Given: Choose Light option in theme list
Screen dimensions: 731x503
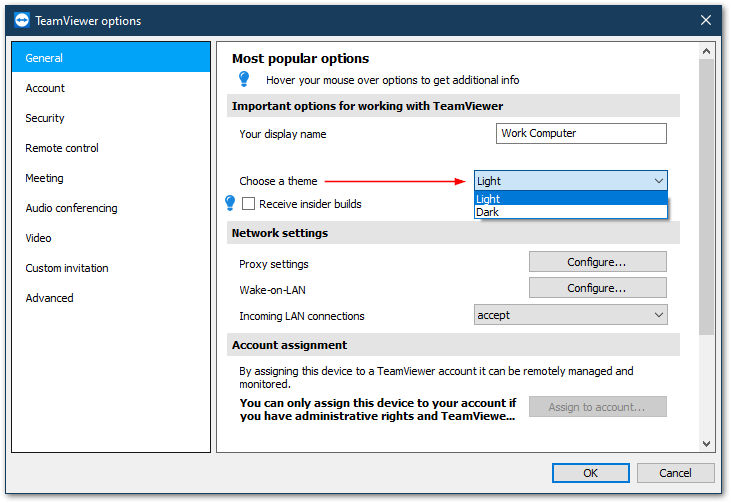Looking at the screenshot, I should click(571, 199).
